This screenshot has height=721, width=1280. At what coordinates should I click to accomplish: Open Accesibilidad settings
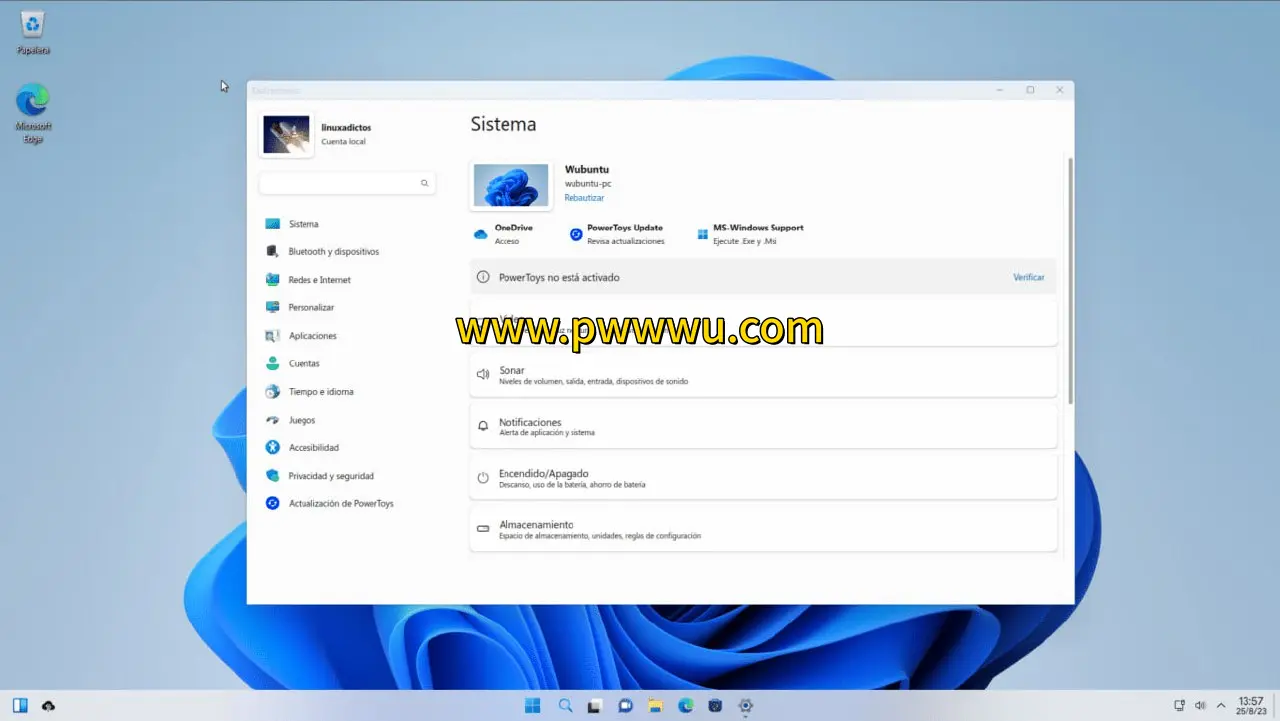313,448
